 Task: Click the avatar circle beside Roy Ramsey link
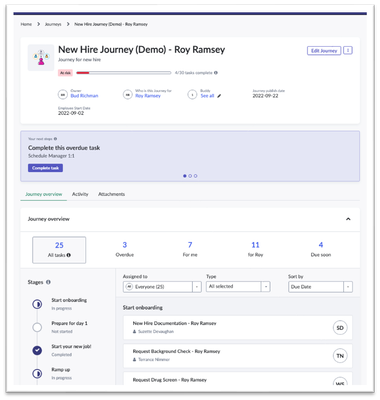[128, 95]
